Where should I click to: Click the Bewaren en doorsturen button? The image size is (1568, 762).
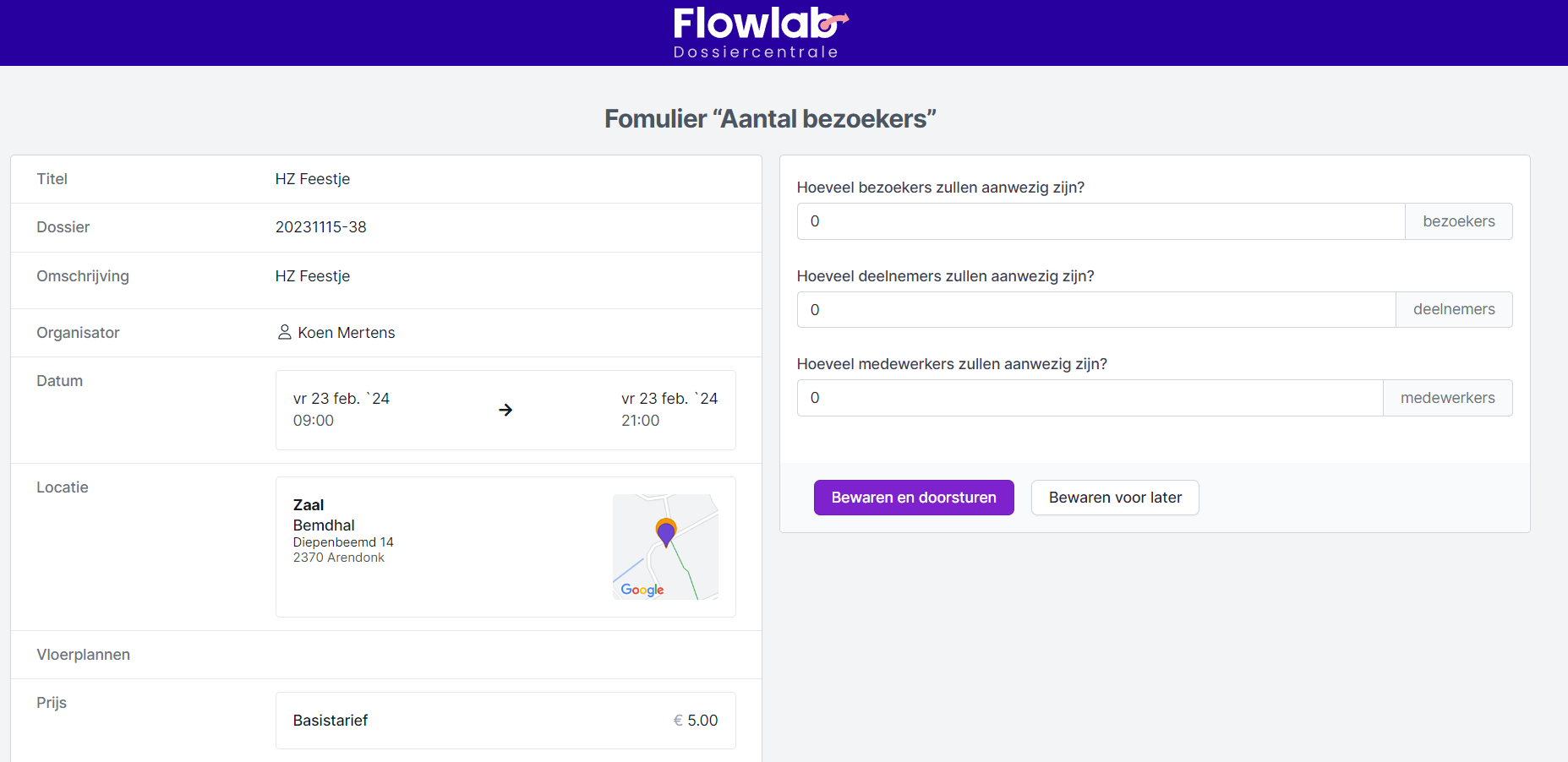click(913, 498)
